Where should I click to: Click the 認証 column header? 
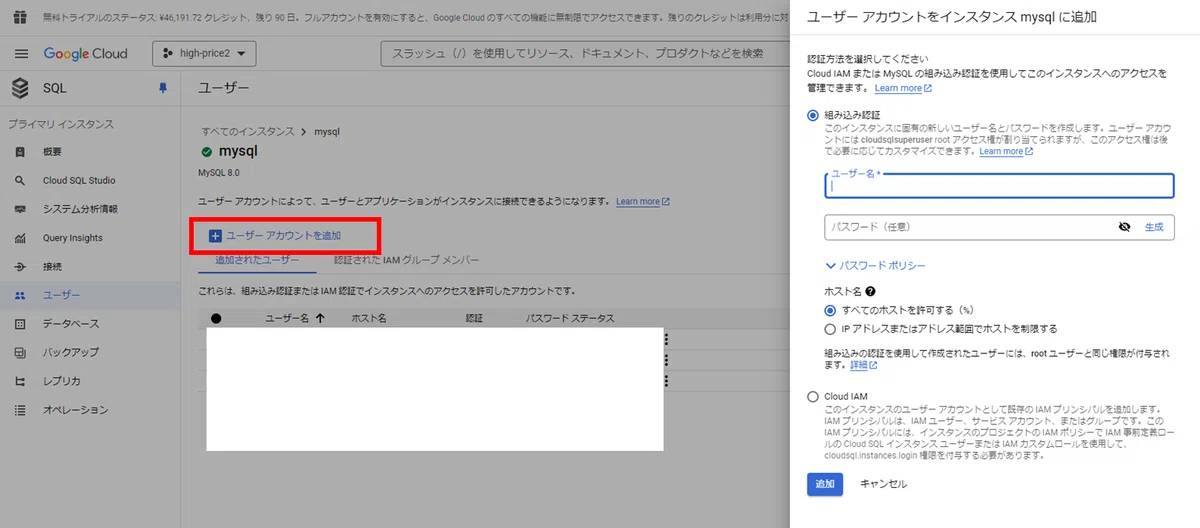click(x=474, y=318)
